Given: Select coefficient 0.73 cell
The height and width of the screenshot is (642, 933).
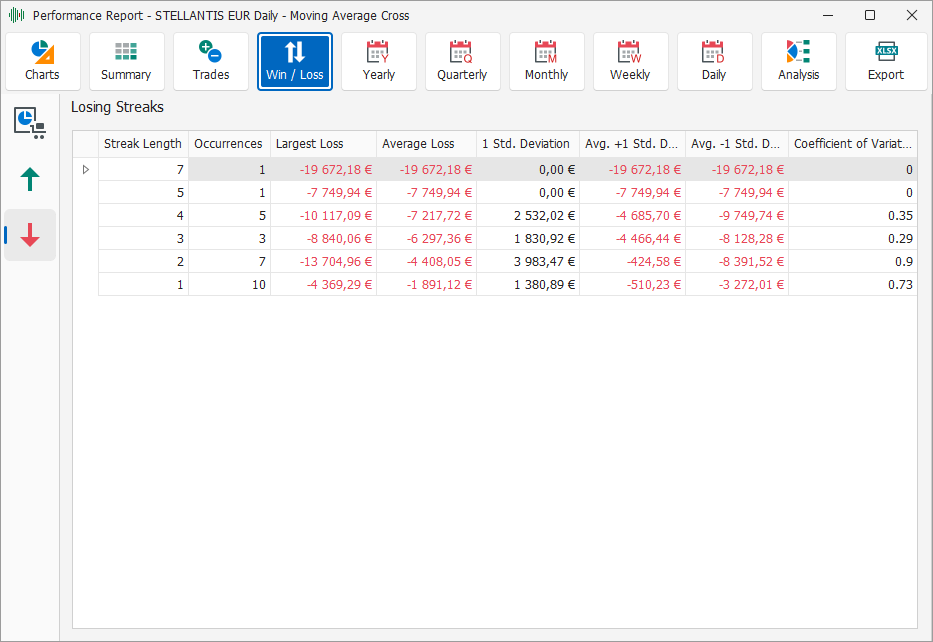Looking at the screenshot, I should (853, 284).
